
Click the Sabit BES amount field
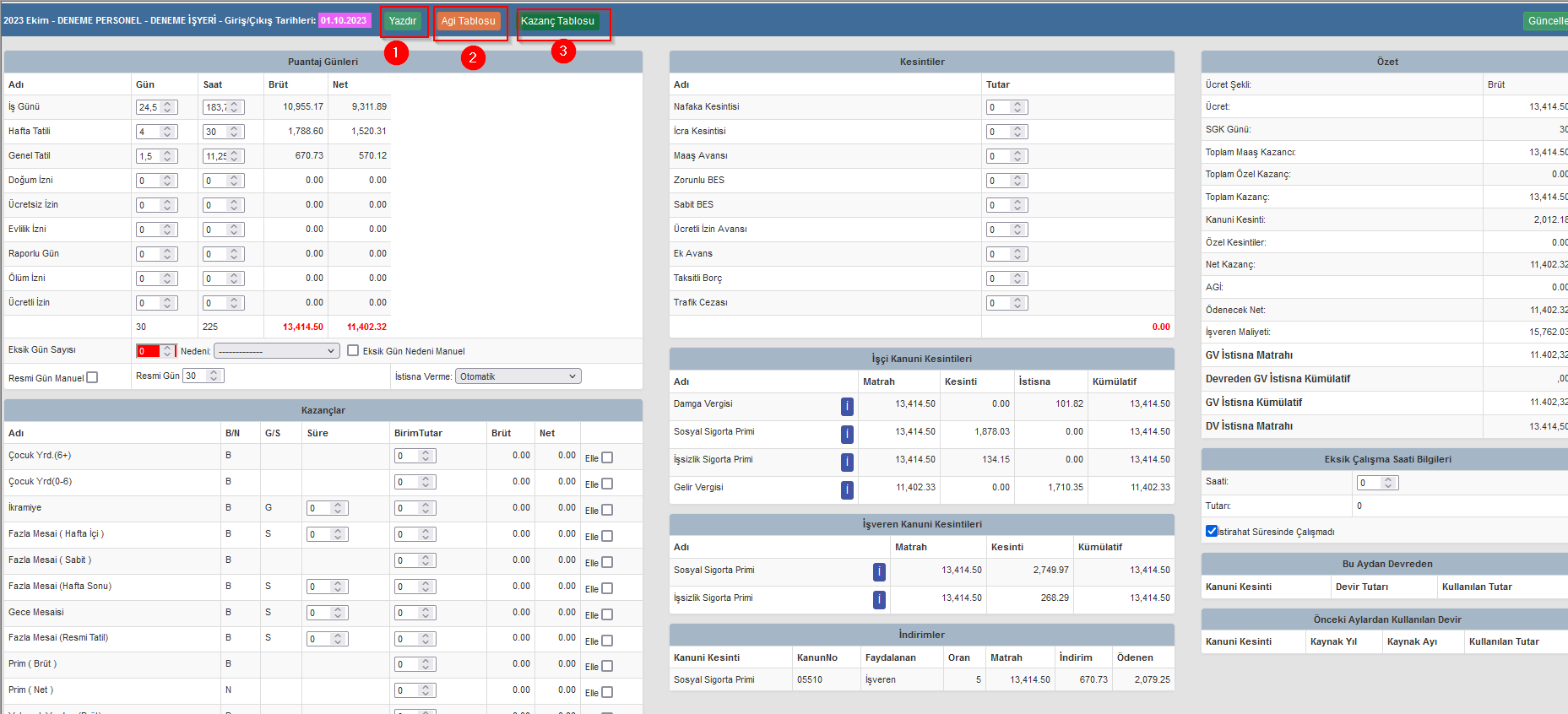[x=1007, y=205]
